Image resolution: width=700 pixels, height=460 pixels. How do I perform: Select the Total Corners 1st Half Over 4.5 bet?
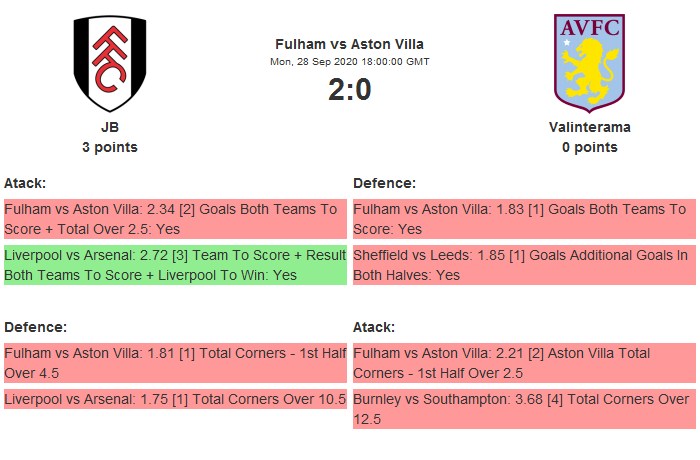[x=175, y=363]
